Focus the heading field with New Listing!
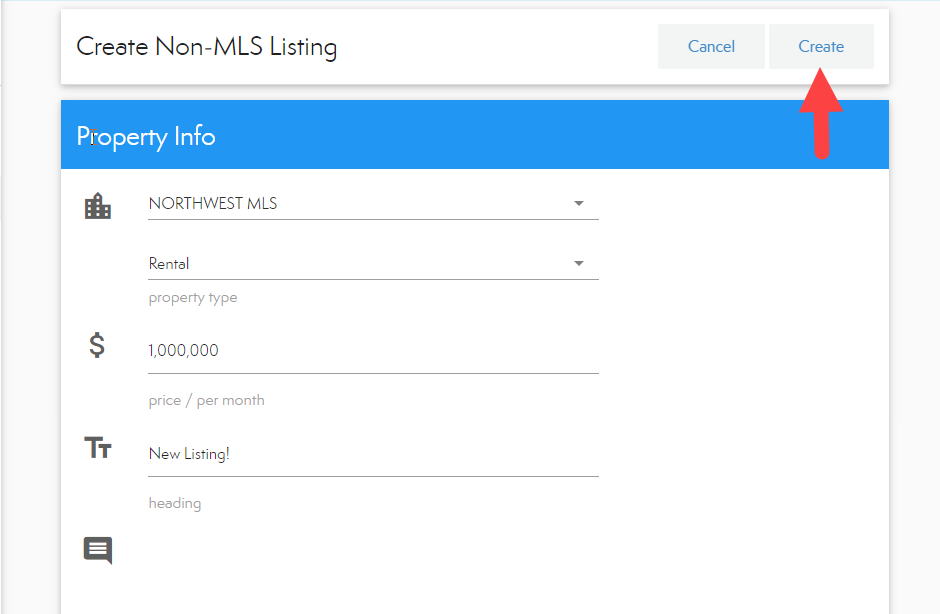Screen dimensions: 940x614 372,454
